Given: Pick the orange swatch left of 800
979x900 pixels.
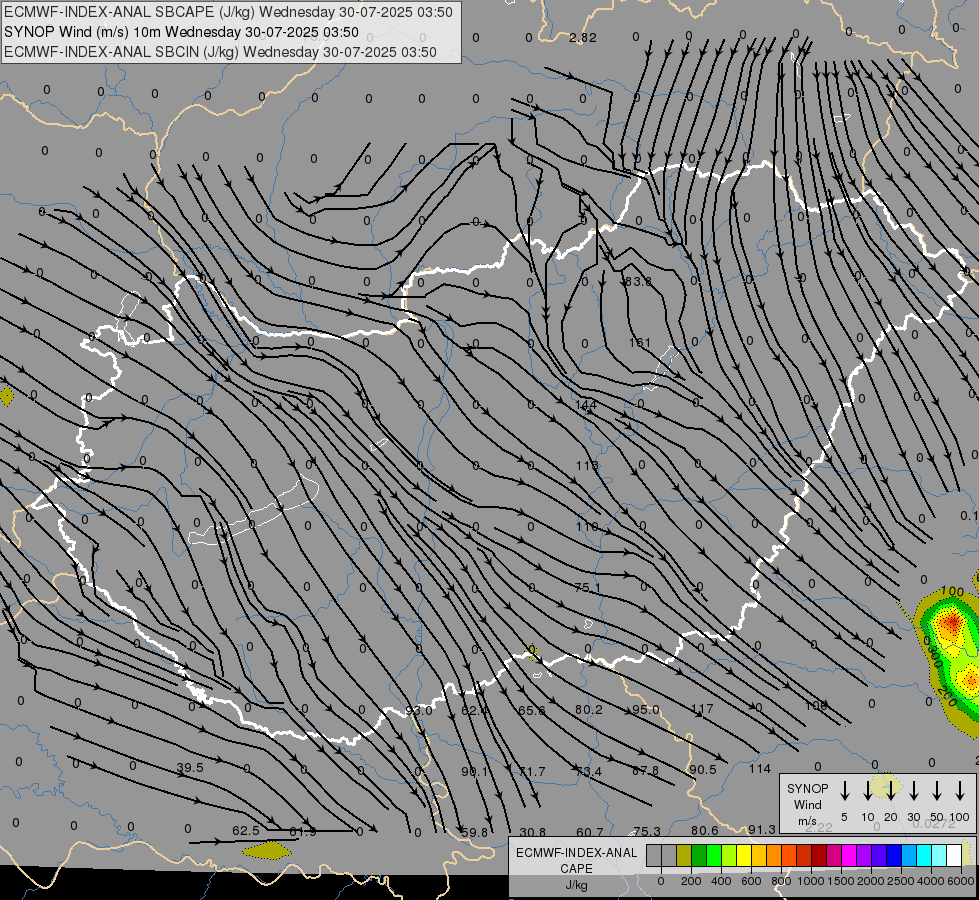Looking at the screenshot, I should click(x=774, y=855).
